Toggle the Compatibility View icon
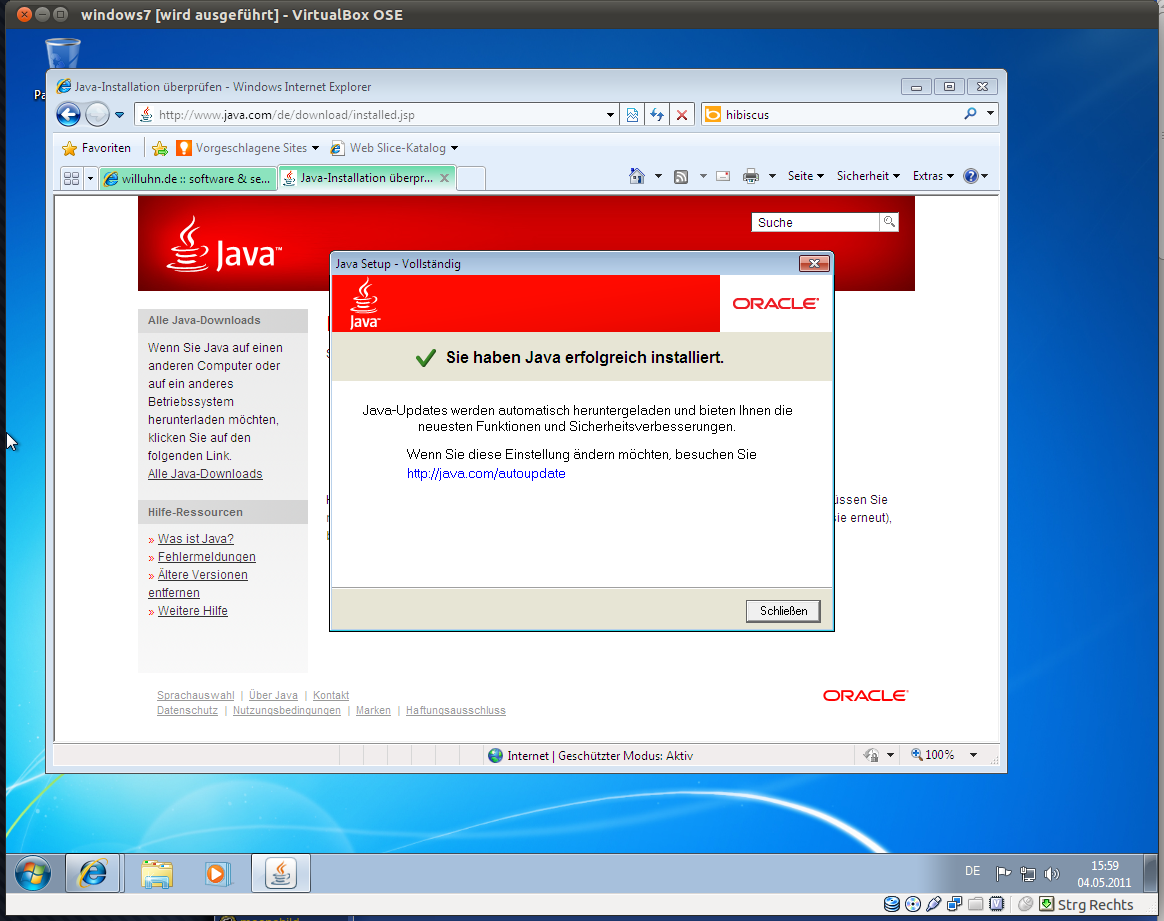This screenshot has height=921, width=1164. 632,114
